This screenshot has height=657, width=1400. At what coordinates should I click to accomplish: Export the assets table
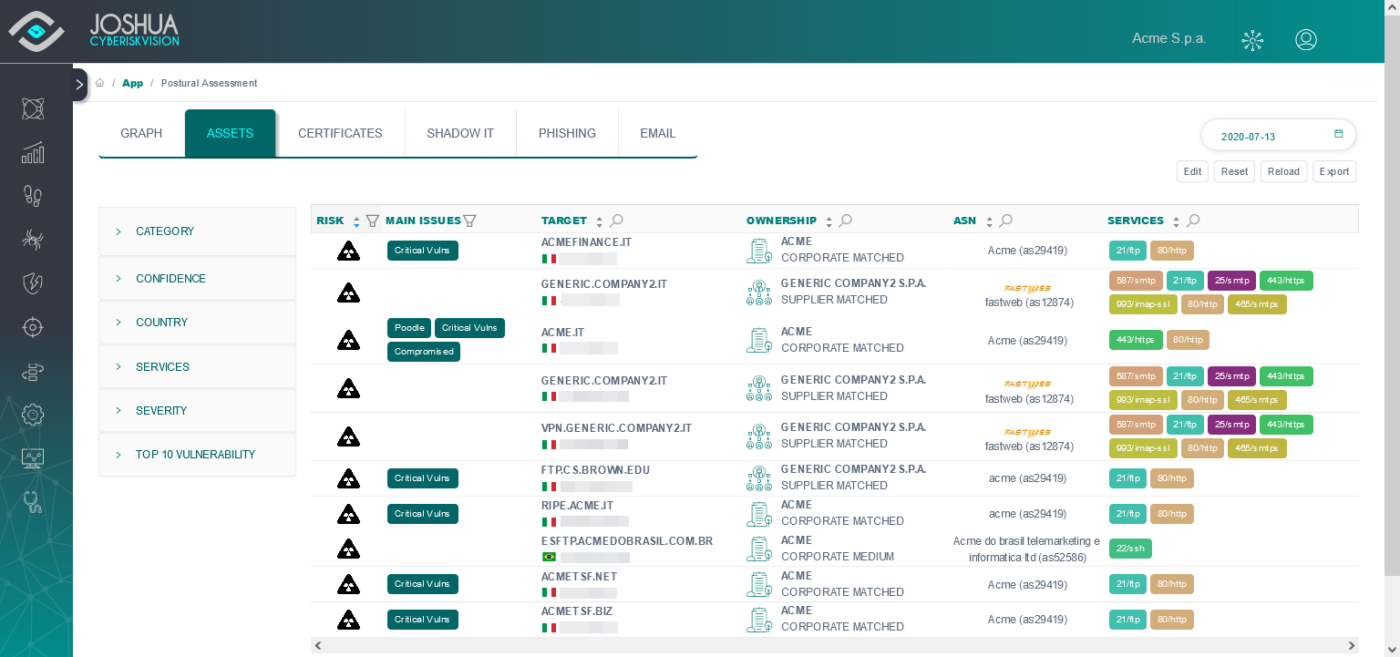click(x=1334, y=171)
